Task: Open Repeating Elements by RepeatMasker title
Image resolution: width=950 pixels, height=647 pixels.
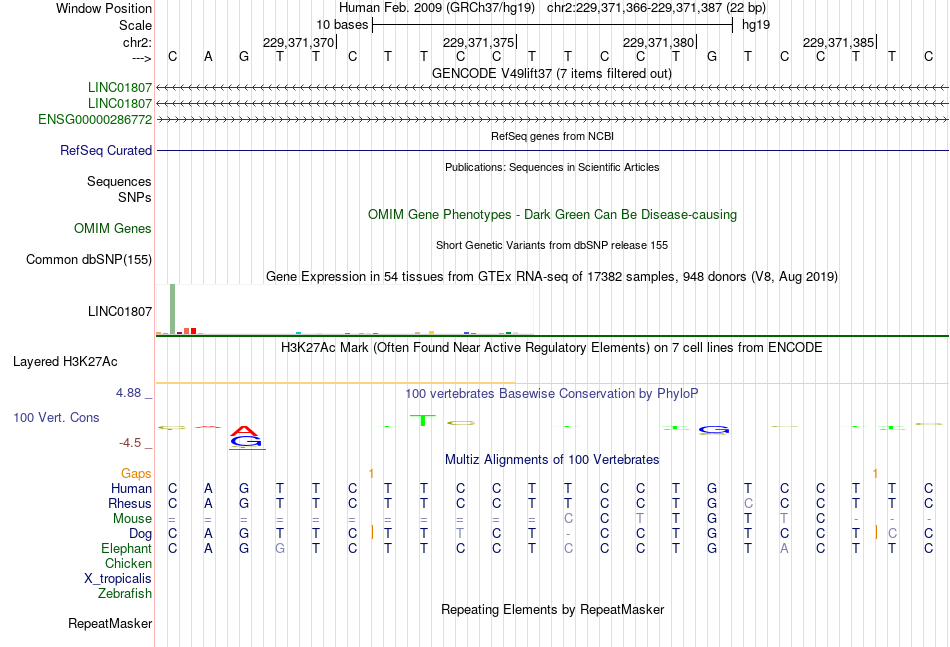Action: pyautogui.click(x=552, y=609)
